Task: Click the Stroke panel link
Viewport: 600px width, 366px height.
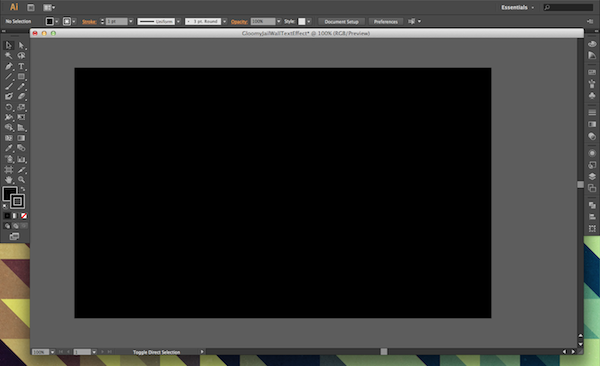Action: (89, 22)
